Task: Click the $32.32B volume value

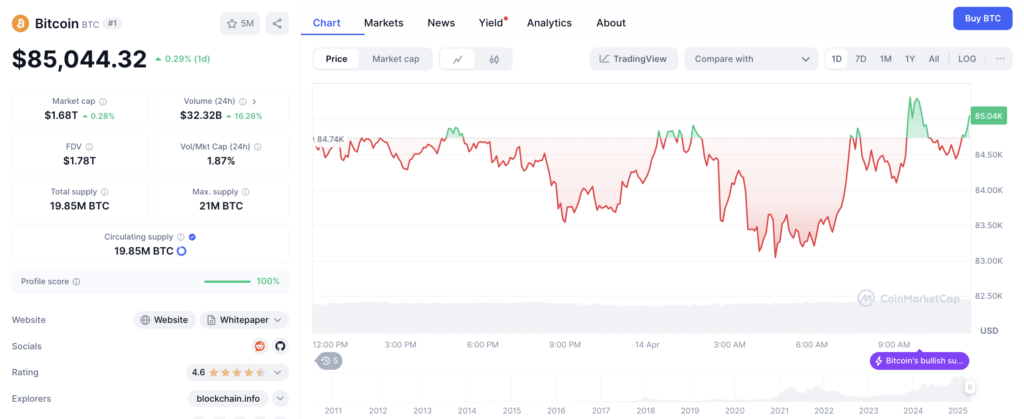Action: click(201, 116)
